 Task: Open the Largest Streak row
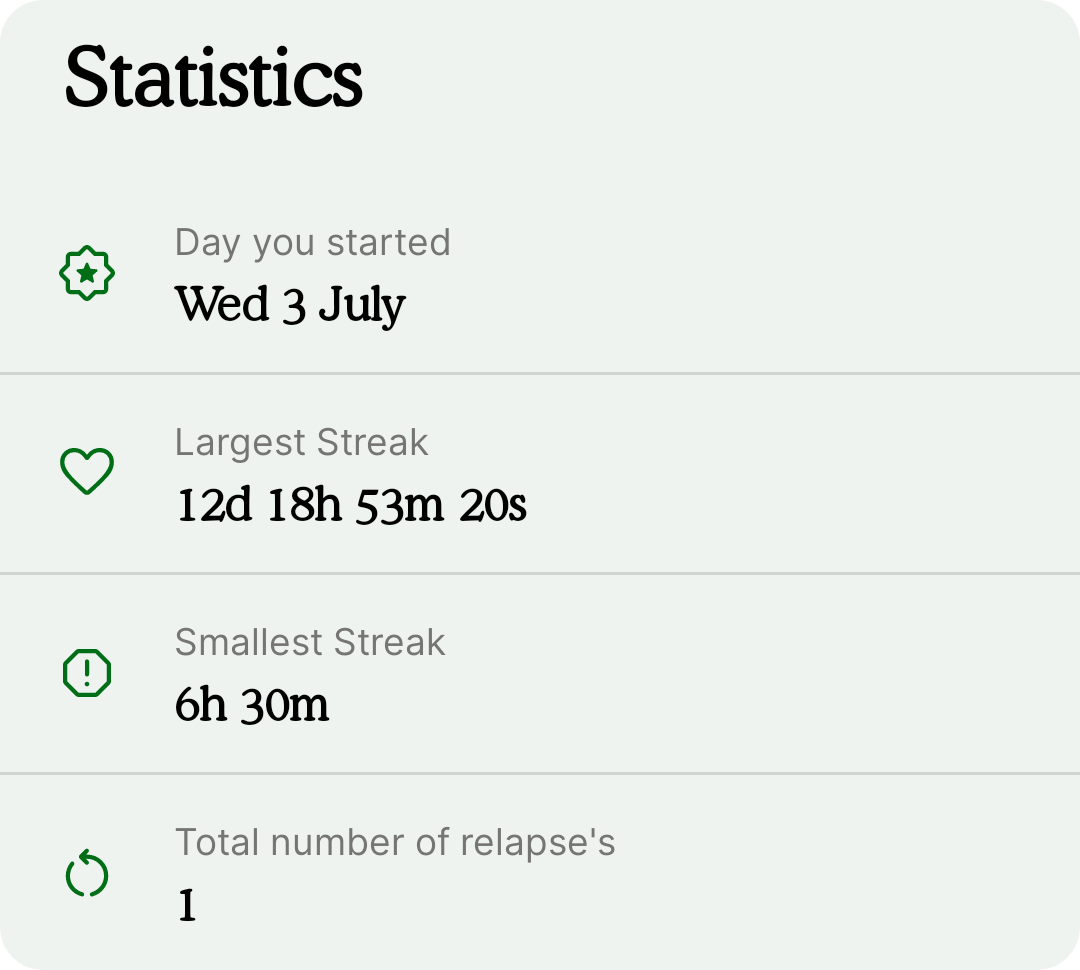point(540,474)
